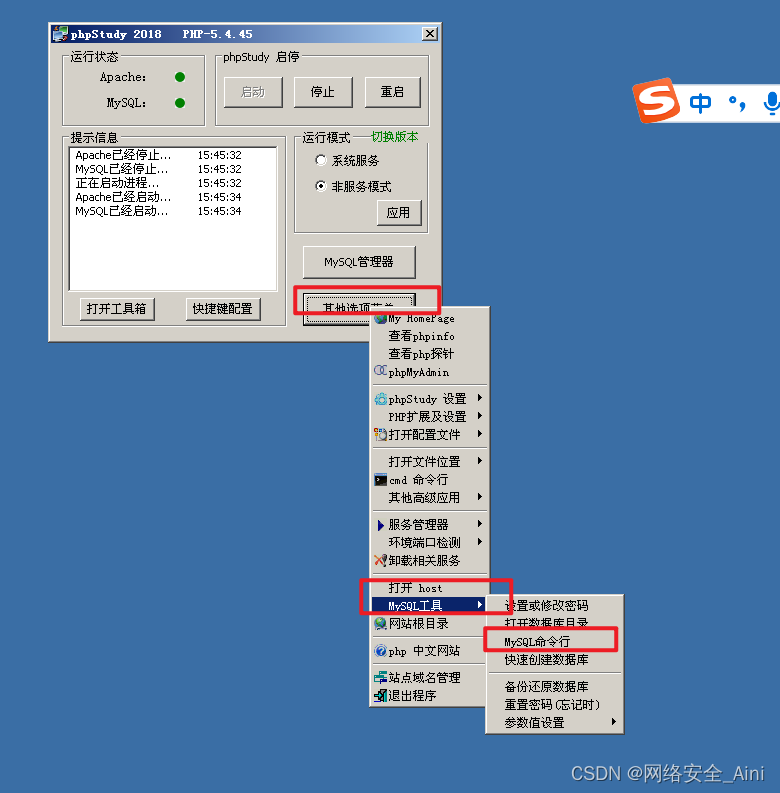Click 'Apache已经停止...' log line
Viewport: 780px width, 793px height.
click(158, 155)
